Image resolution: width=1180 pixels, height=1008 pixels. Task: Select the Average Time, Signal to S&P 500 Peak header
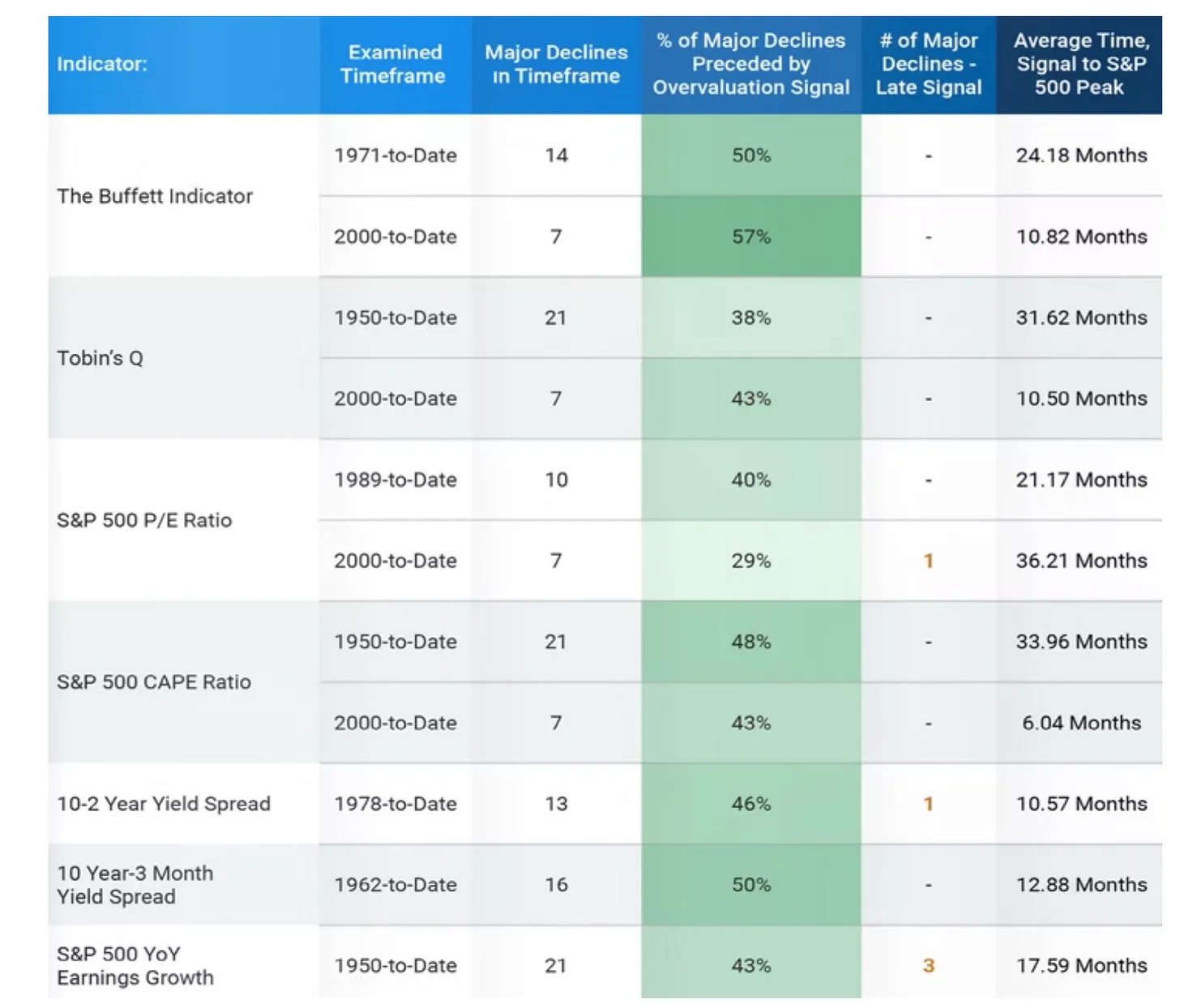tap(1080, 64)
